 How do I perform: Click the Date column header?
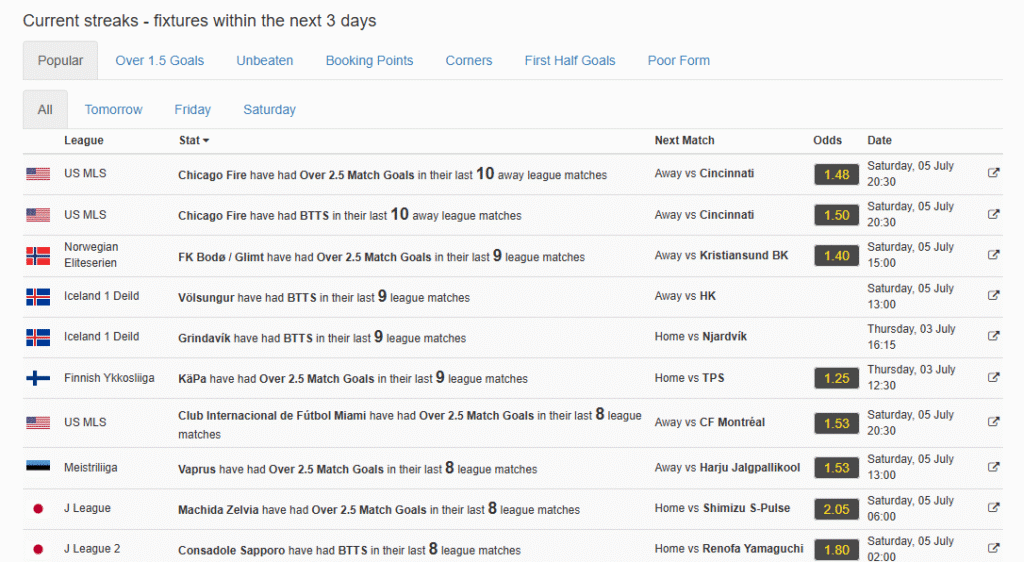pyautogui.click(x=879, y=140)
